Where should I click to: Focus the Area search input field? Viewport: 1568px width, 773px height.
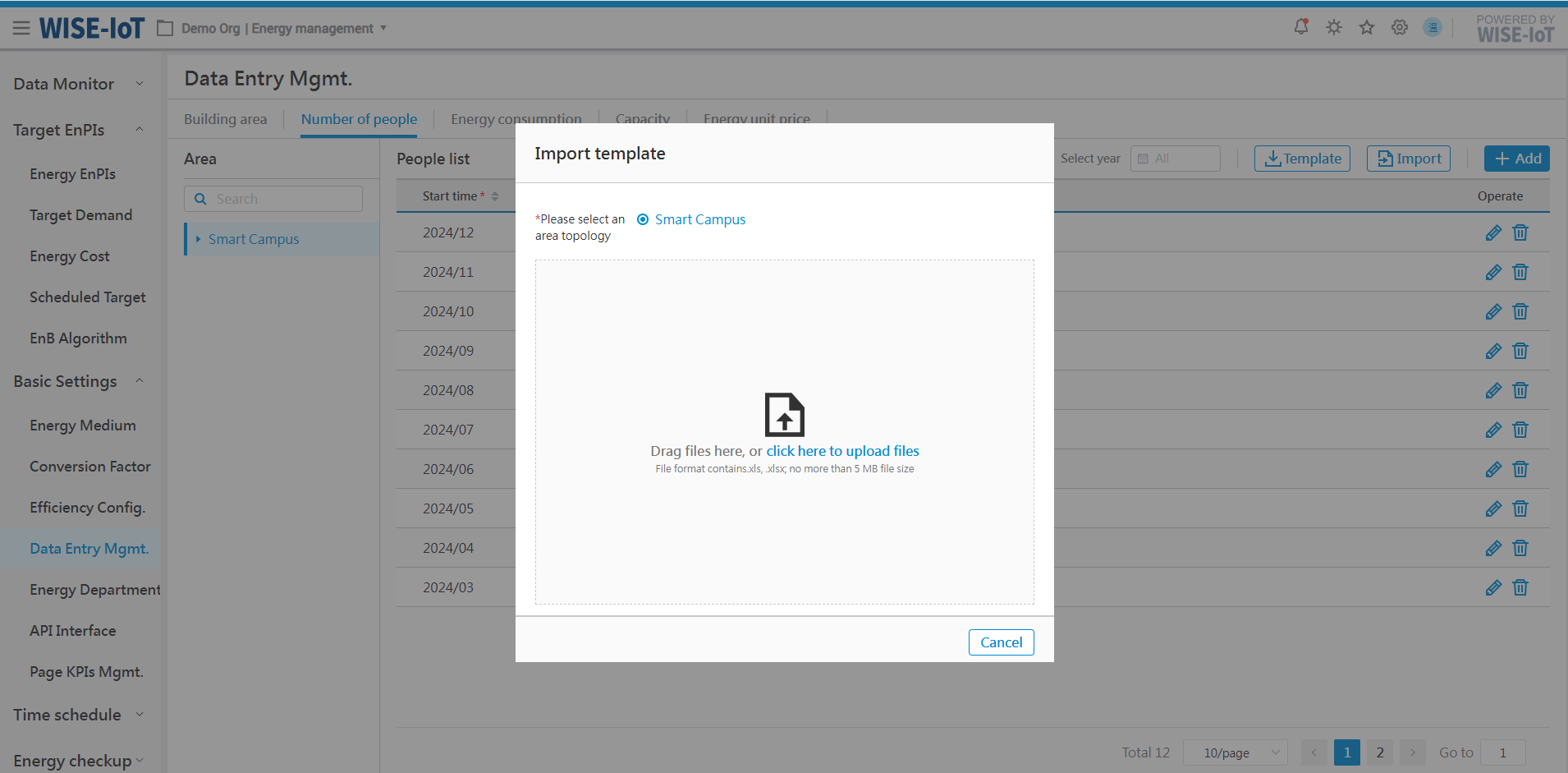tap(283, 199)
